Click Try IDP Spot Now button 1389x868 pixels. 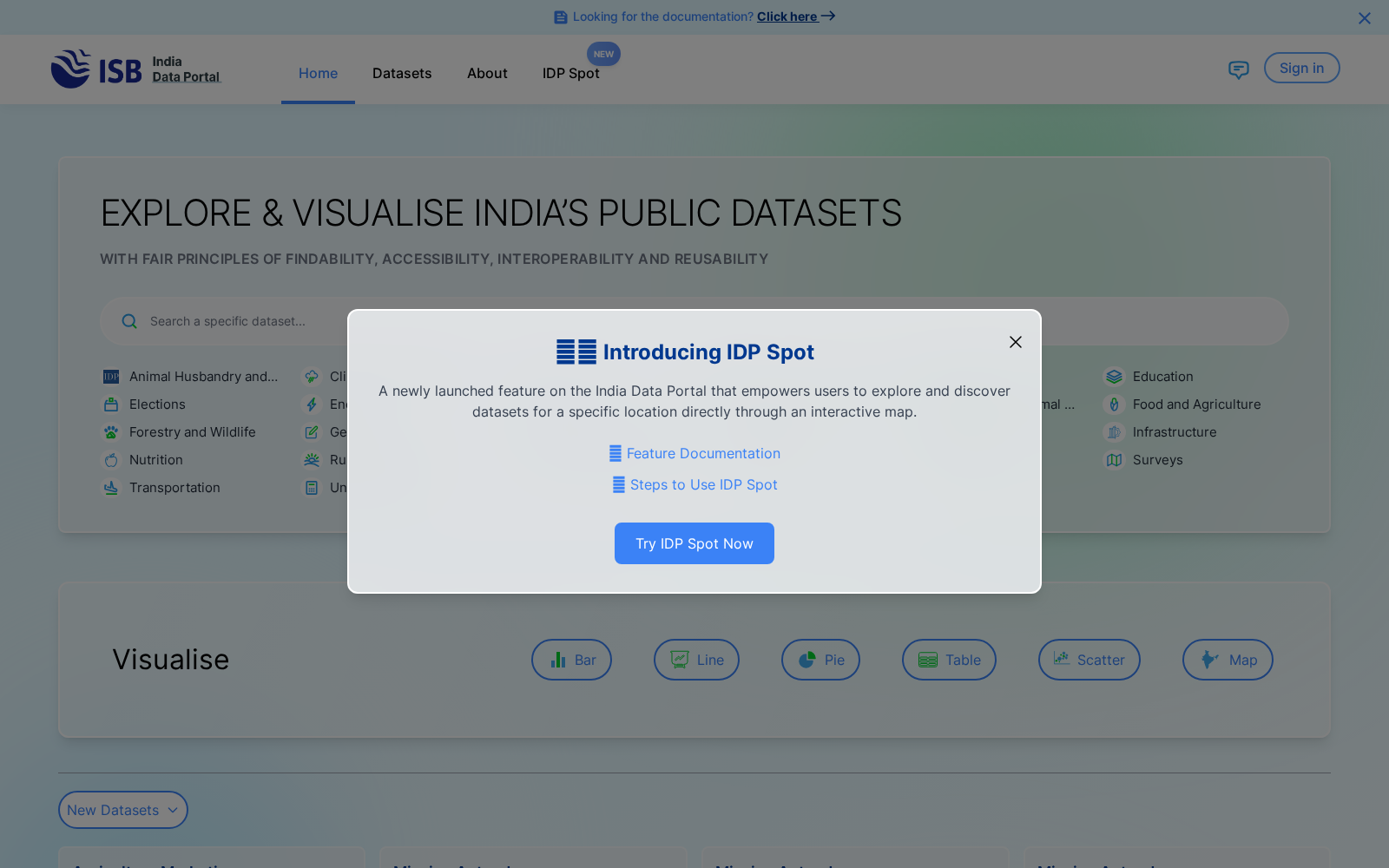click(x=694, y=543)
